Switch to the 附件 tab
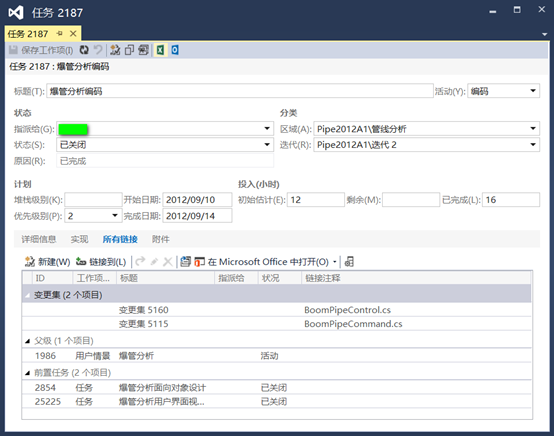The height and width of the screenshot is (436, 554). 160,239
